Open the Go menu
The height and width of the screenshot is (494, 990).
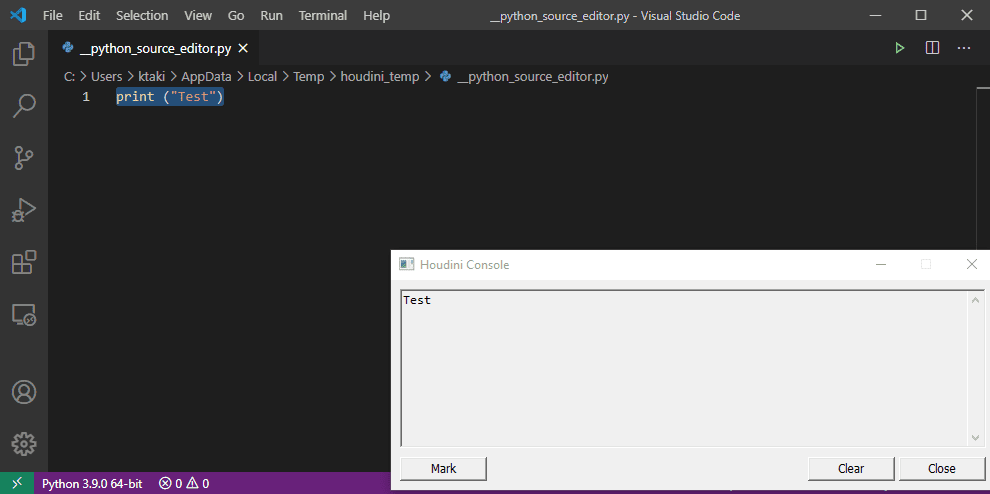coord(236,15)
